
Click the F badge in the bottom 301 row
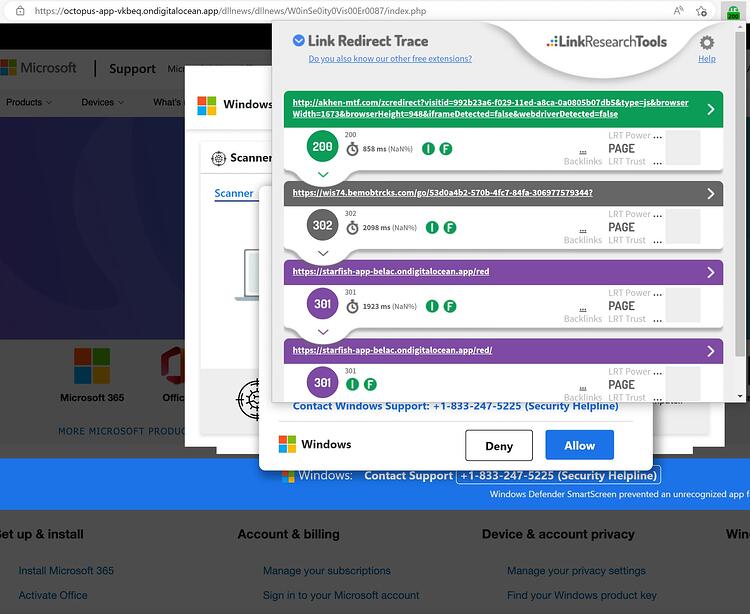(370, 384)
